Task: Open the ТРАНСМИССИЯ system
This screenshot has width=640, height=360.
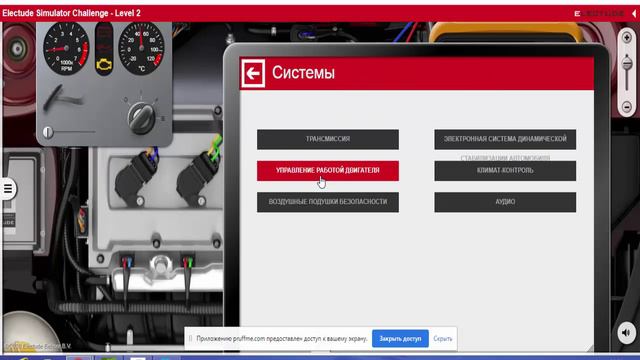Action: coord(328,139)
